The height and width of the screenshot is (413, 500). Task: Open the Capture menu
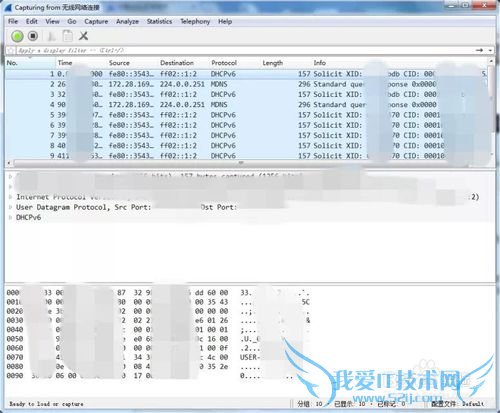[x=96, y=21]
